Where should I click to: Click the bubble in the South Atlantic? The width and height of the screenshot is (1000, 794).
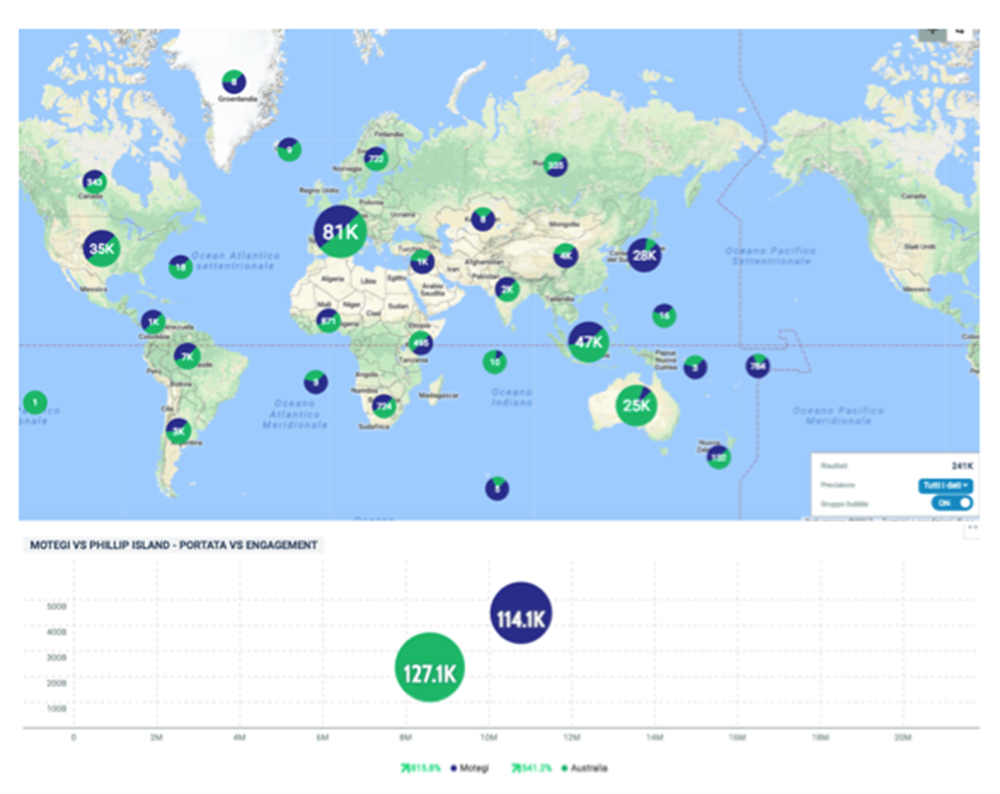coord(316,382)
